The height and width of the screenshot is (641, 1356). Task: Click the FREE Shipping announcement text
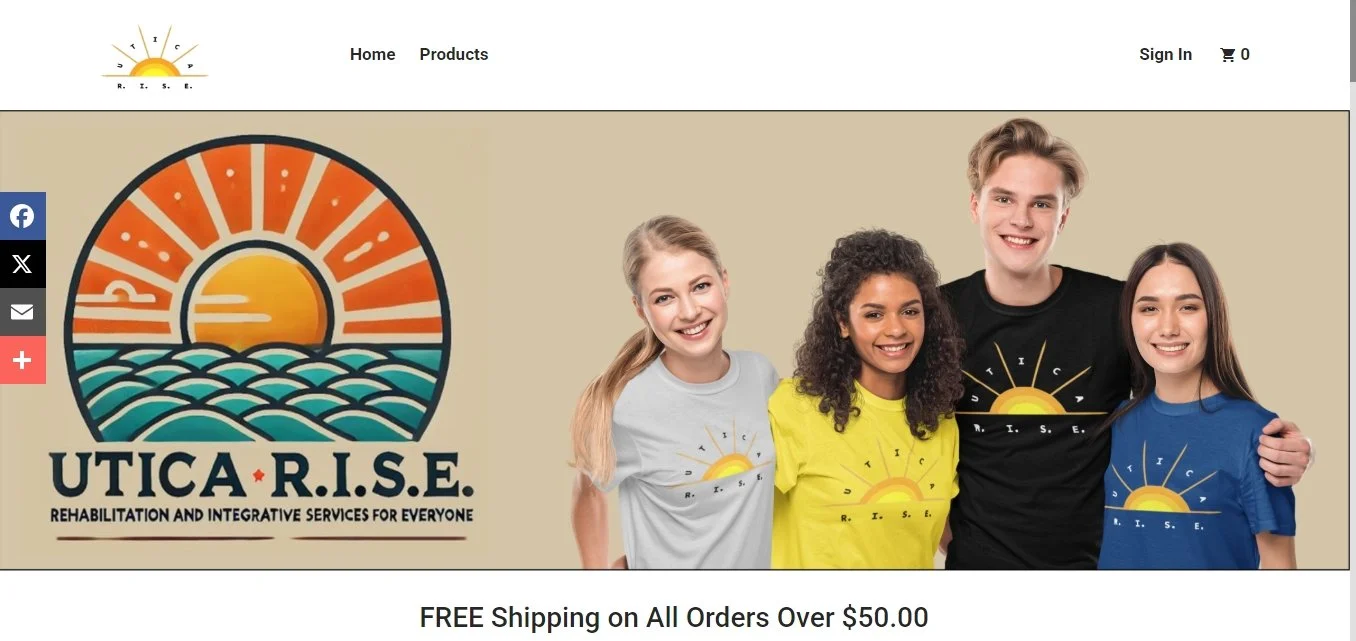pos(674,617)
